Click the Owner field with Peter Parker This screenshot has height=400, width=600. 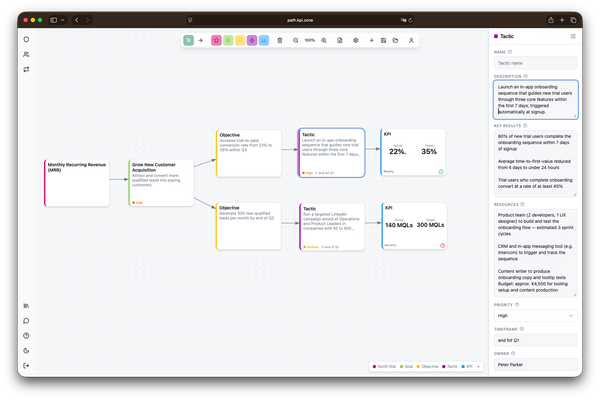[535, 365]
